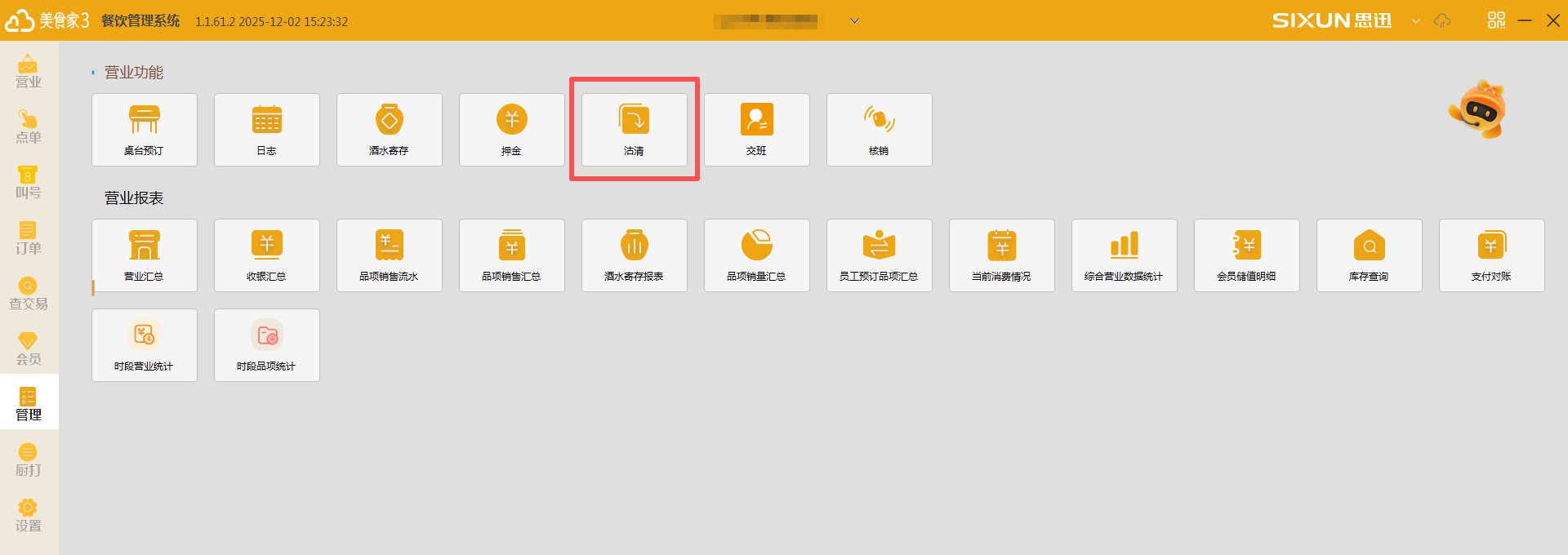Open 综合营业数据统计 report
The image size is (1568, 555).
tap(1125, 255)
